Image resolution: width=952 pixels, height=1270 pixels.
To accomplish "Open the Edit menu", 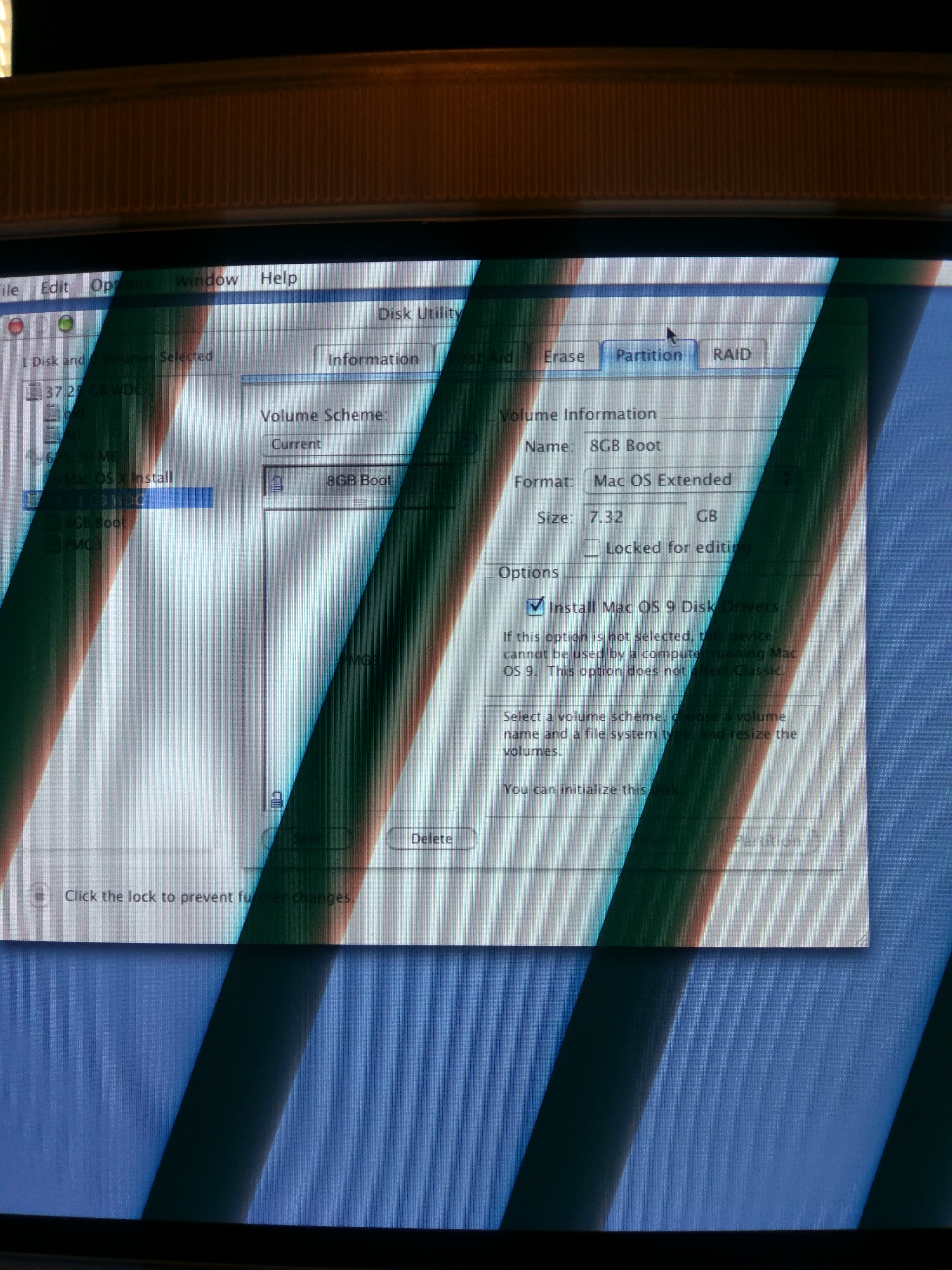I will pos(54,286).
